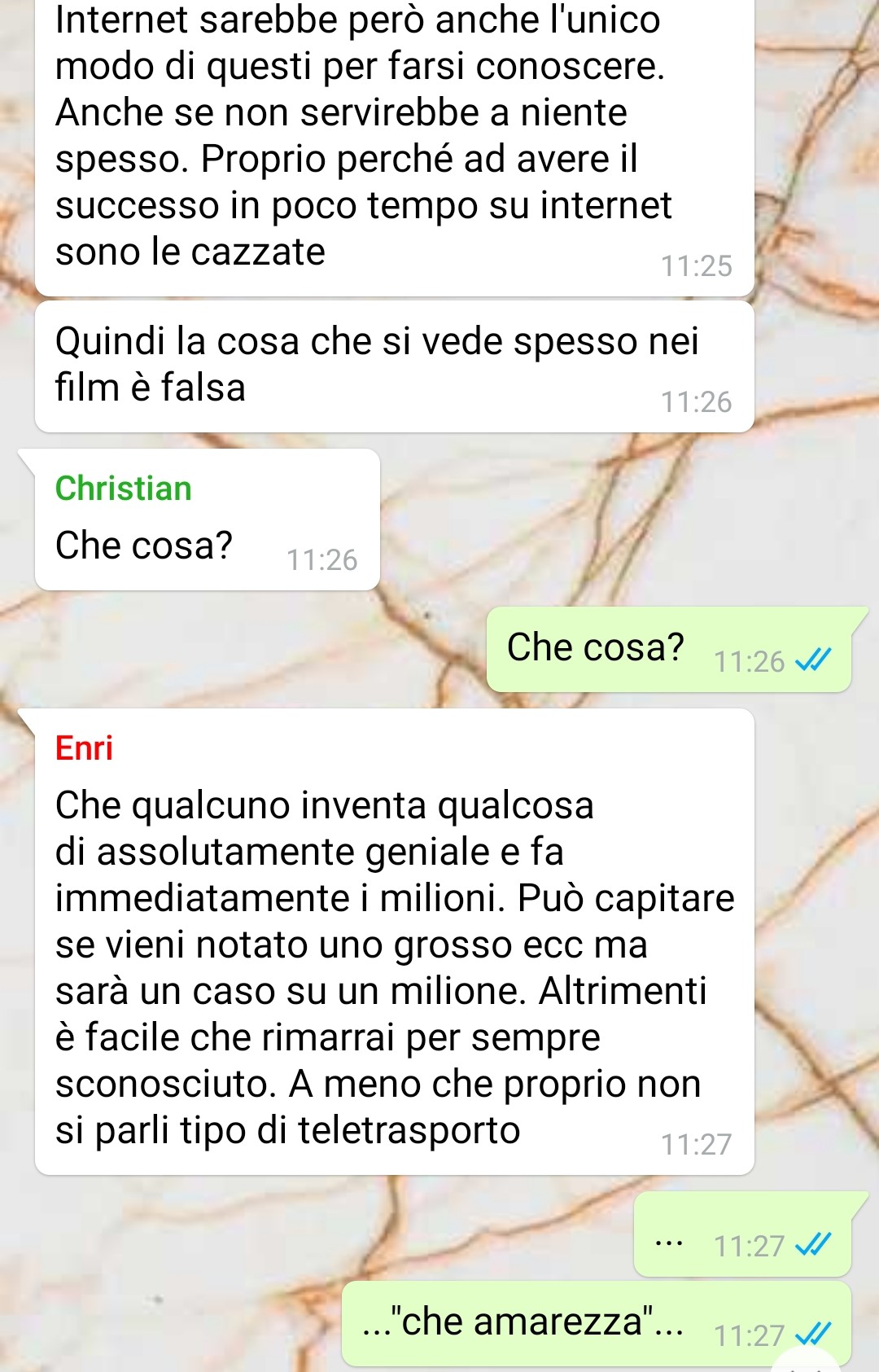This screenshot has height=1372, width=879.
Task: Select the top message ending with 'cazzate'
Action: [x=394, y=147]
